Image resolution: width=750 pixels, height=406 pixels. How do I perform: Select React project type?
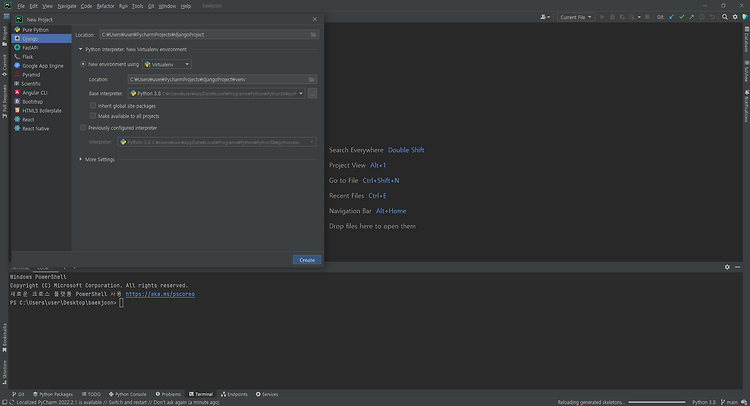tap(41, 120)
